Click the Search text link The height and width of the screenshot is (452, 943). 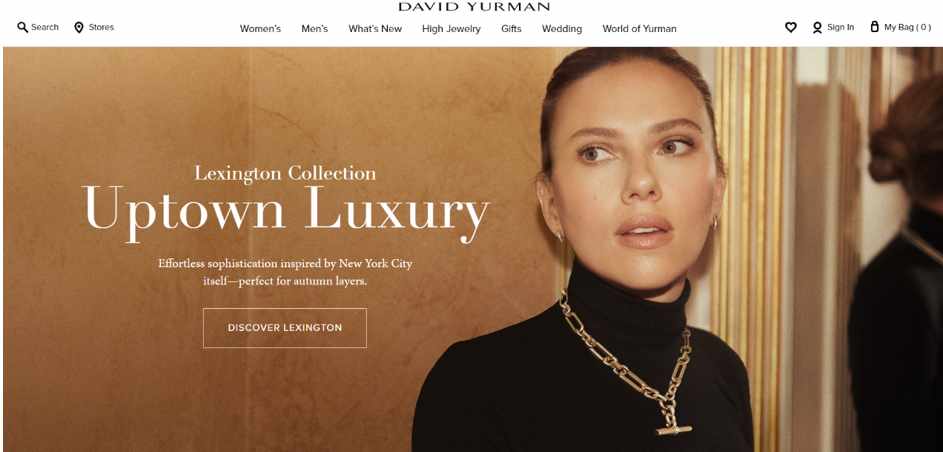pyautogui.click(x=45, y=27)
